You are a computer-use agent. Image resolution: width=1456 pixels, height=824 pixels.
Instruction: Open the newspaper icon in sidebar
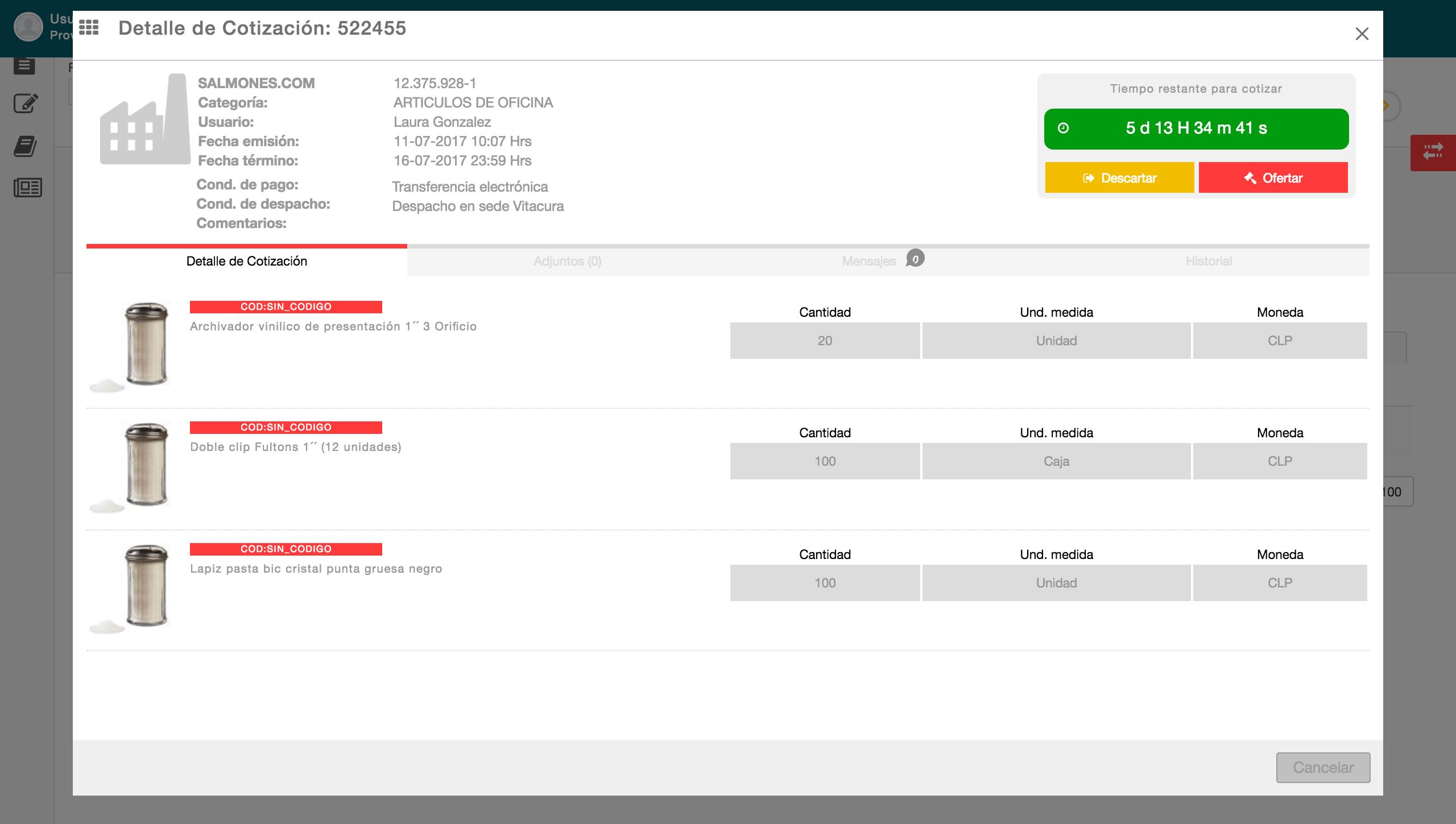(x=27, y=187)
